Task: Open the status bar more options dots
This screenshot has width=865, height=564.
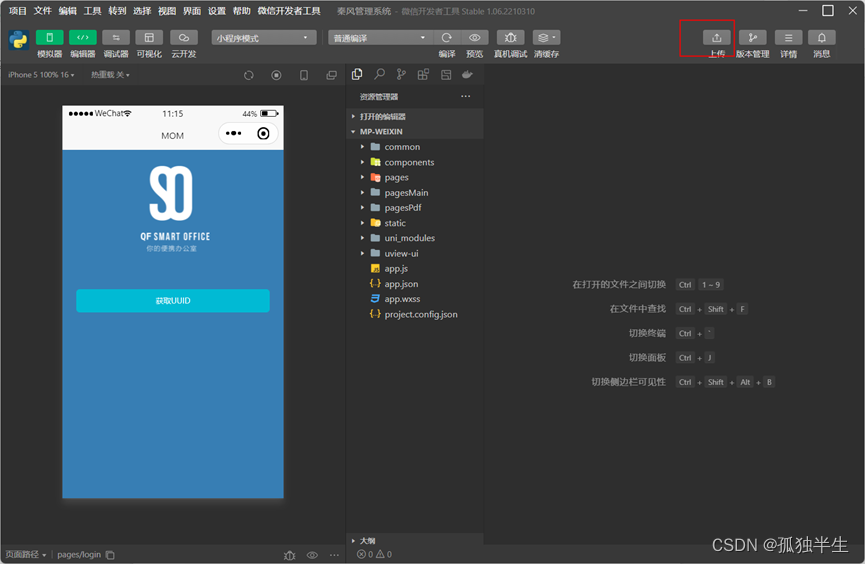Action: (334, 555)
